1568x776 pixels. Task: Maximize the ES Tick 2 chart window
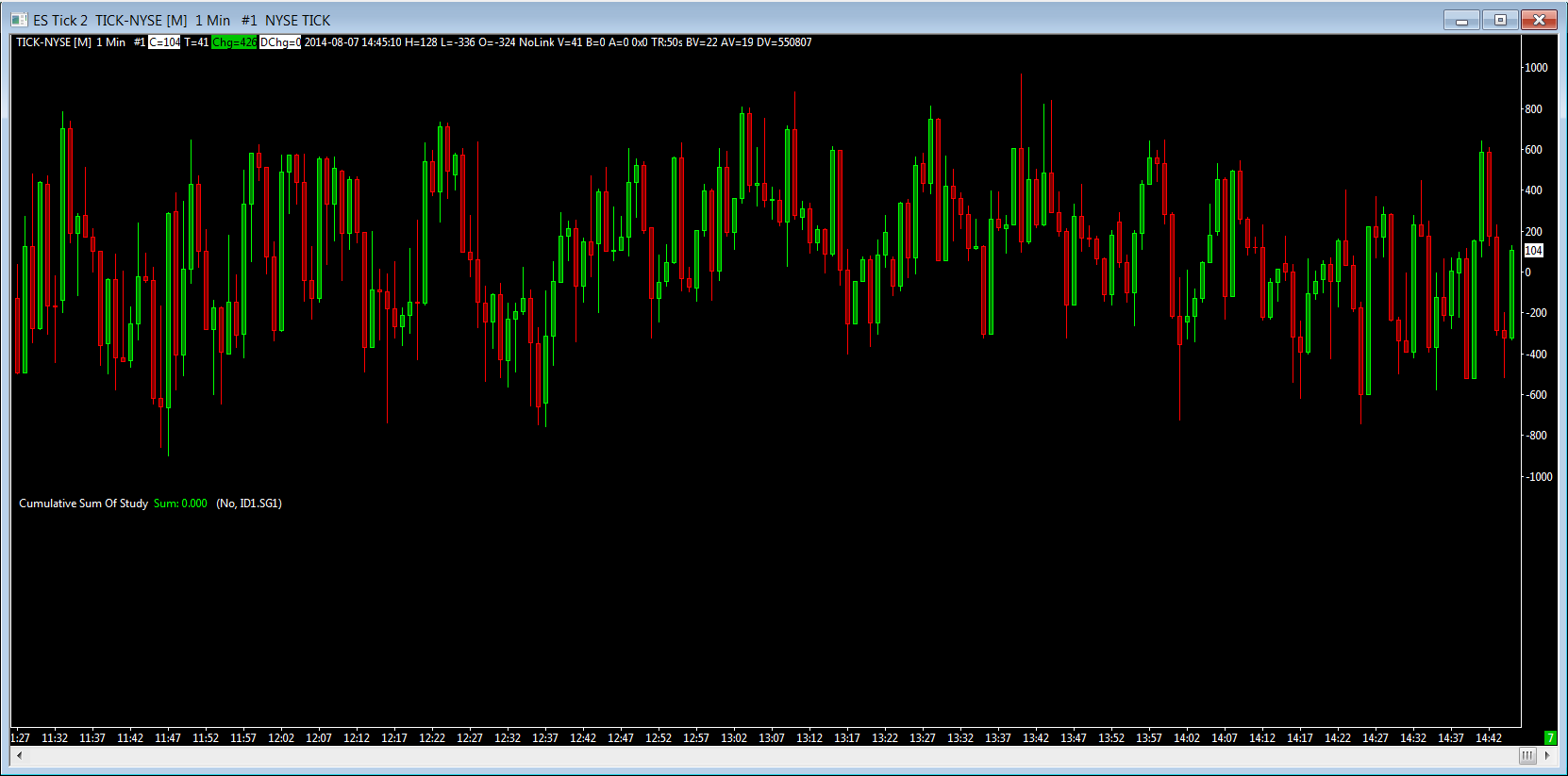[1500, 20]
